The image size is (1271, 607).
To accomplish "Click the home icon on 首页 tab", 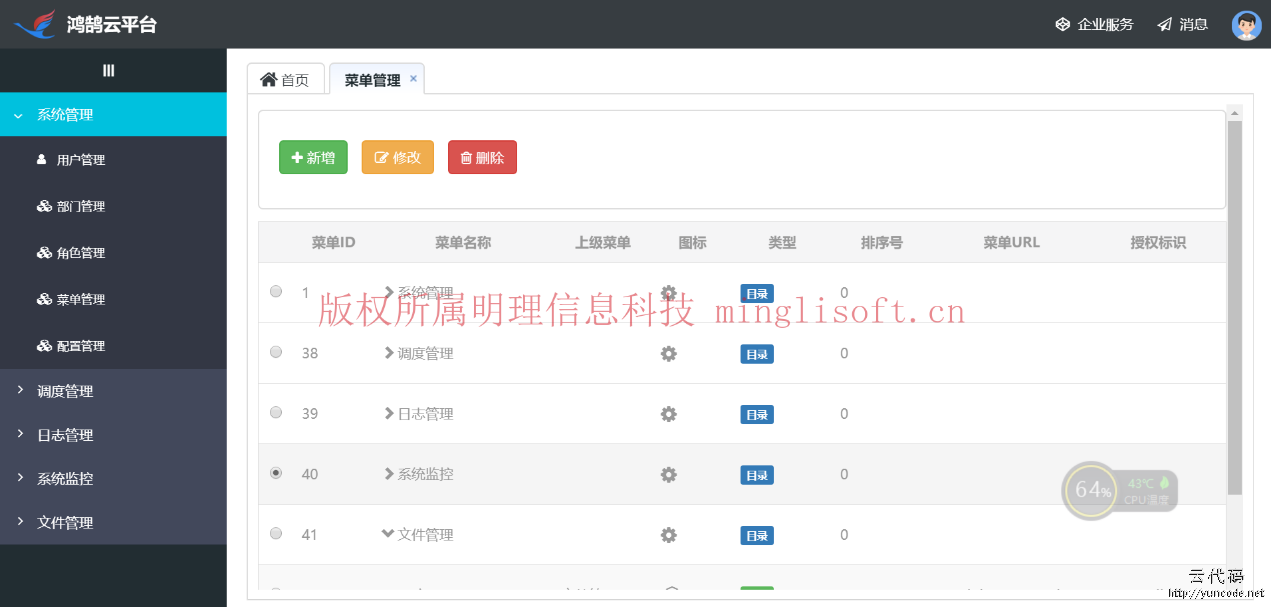I will point(268,79).
